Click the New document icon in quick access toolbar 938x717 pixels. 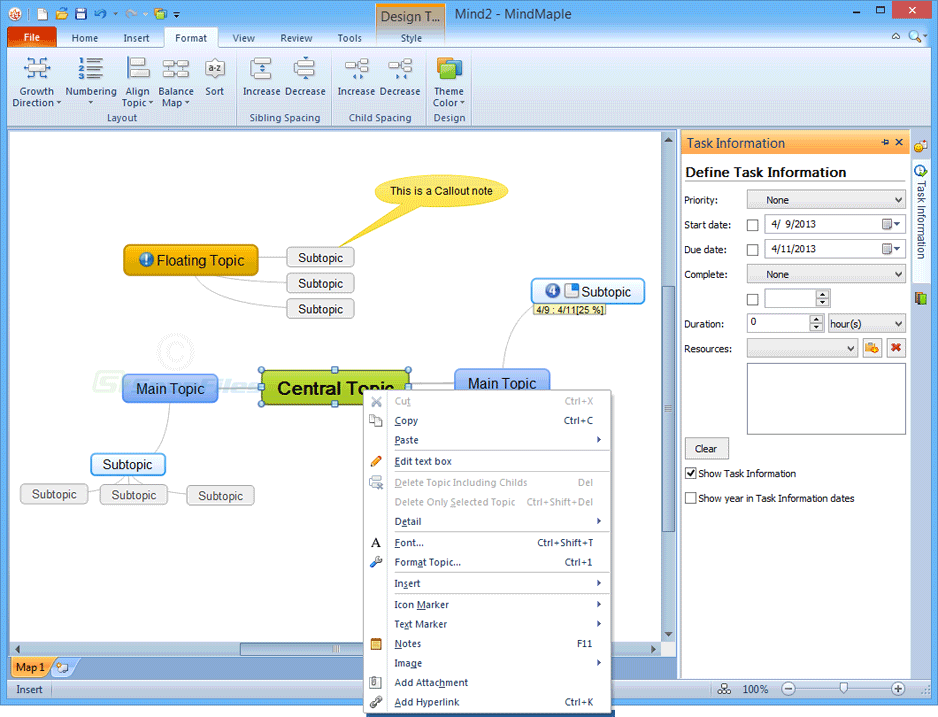click(x=42, y=14)
